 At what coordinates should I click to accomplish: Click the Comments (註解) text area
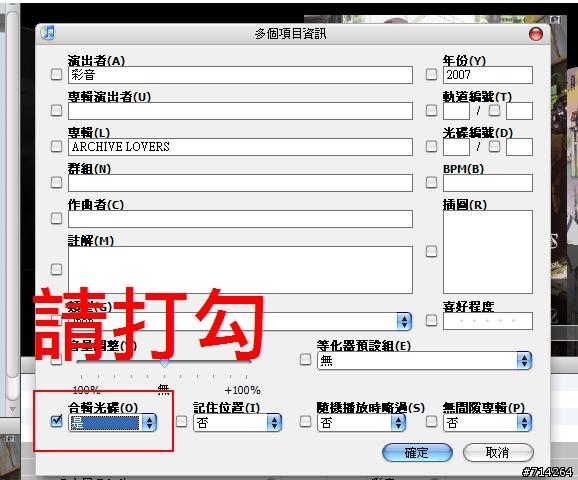coord(240,270)
